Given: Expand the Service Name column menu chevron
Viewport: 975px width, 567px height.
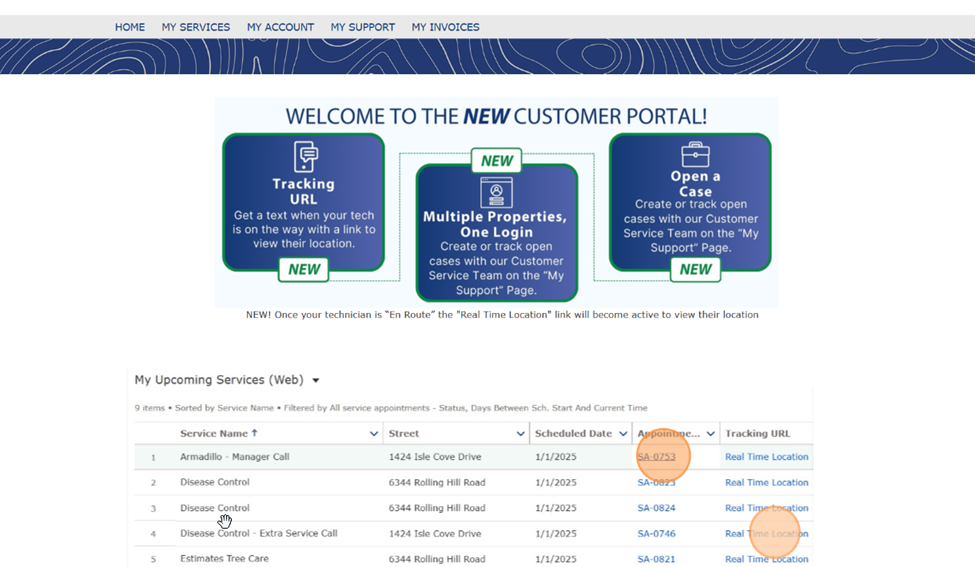Looking at the screenshot, I should click(373, 434).
